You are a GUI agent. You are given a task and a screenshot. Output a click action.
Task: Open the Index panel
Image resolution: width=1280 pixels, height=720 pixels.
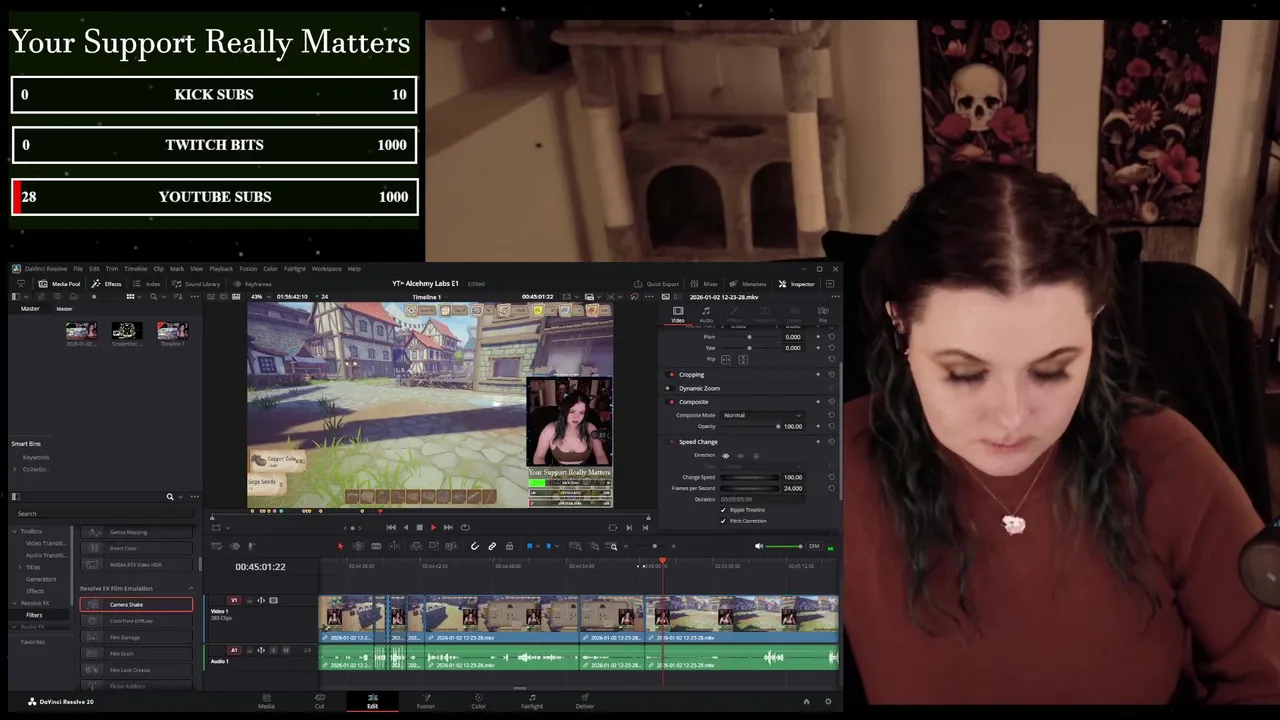point(146,284)
